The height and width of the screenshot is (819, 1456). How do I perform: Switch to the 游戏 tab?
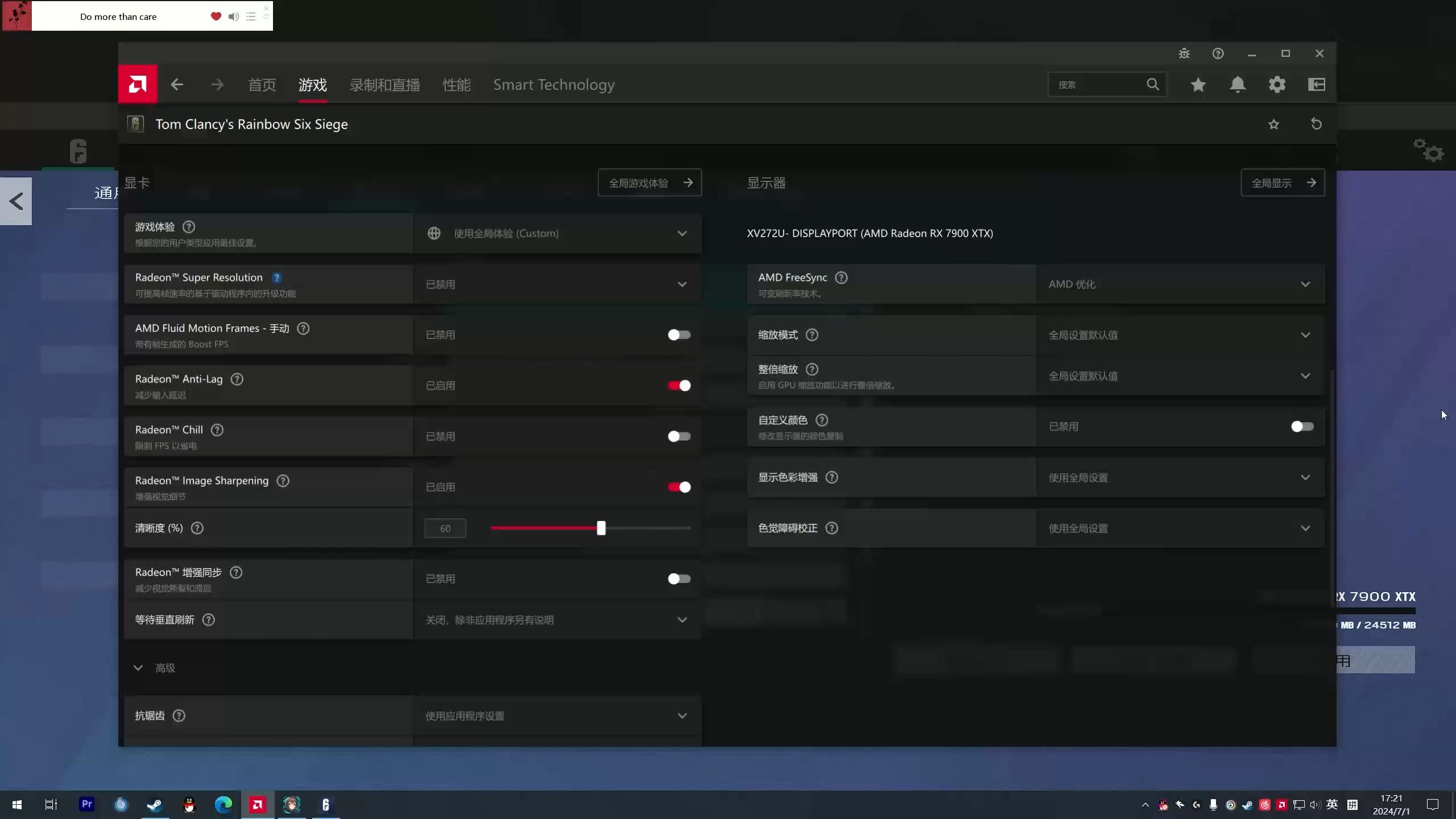(313, 85)
